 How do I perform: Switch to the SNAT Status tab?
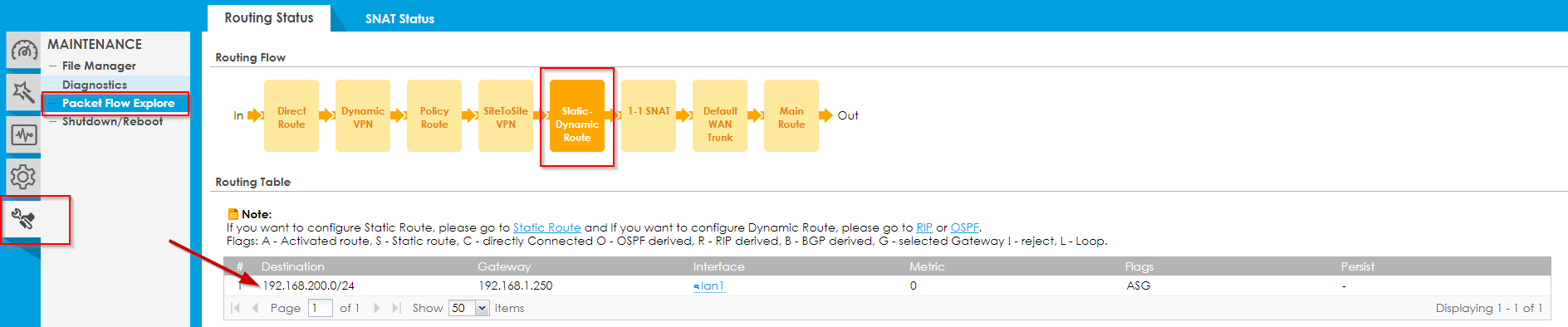click(399, 18)
